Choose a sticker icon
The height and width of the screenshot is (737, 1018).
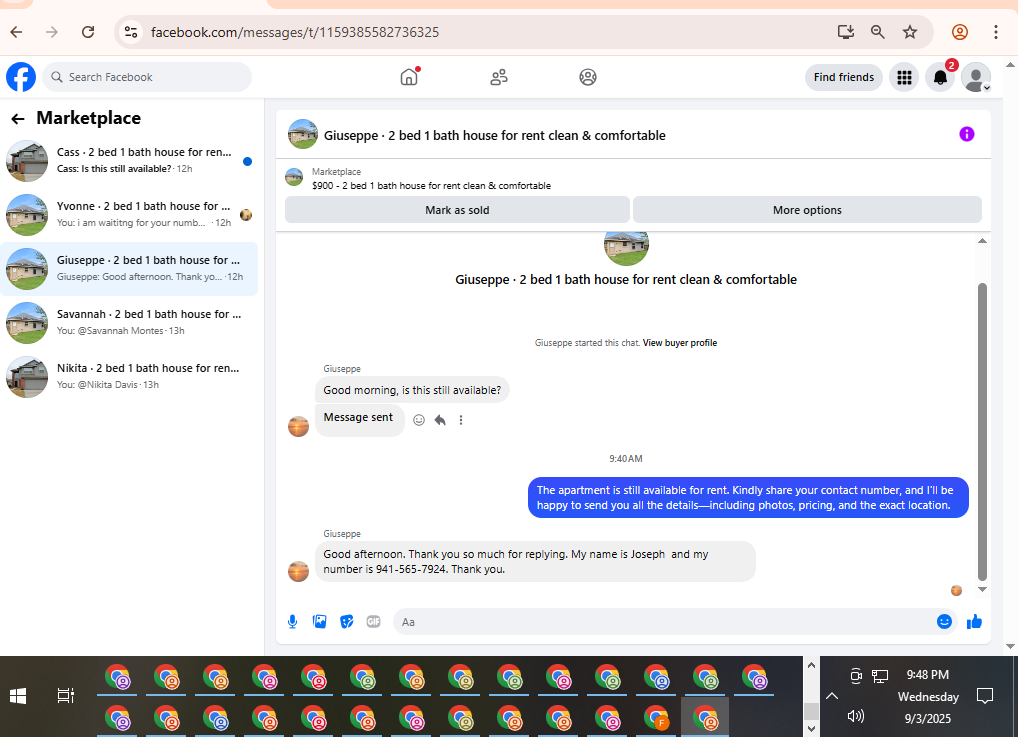pos(347,621)
